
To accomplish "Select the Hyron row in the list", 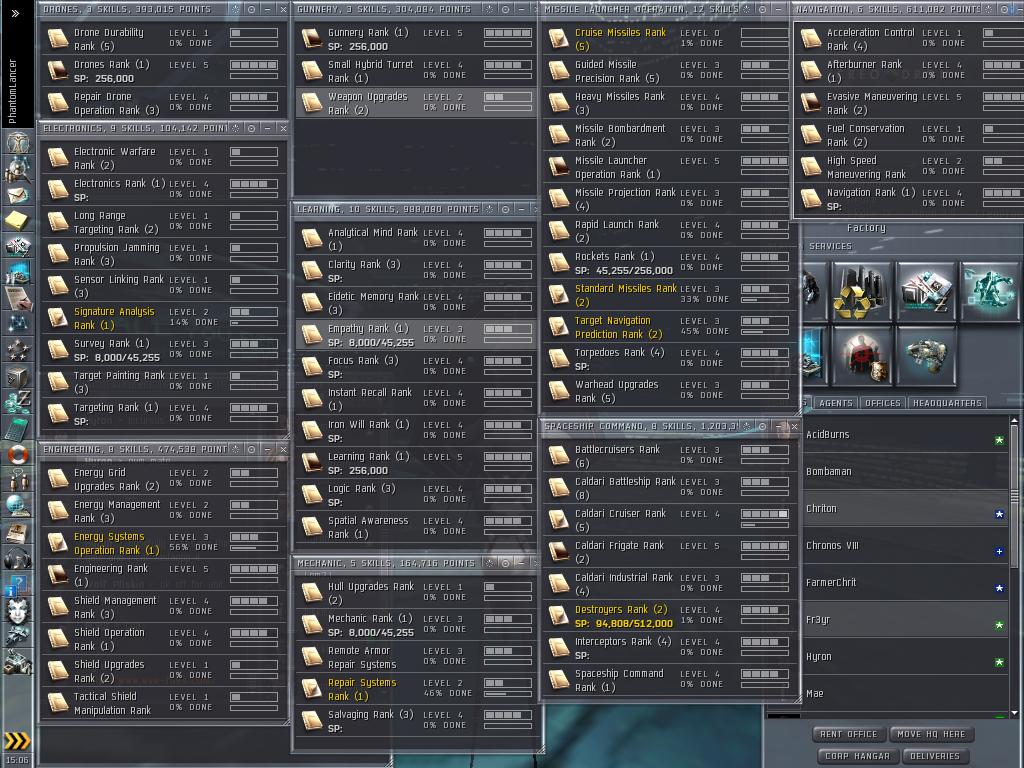I will [x=904, y=656].
